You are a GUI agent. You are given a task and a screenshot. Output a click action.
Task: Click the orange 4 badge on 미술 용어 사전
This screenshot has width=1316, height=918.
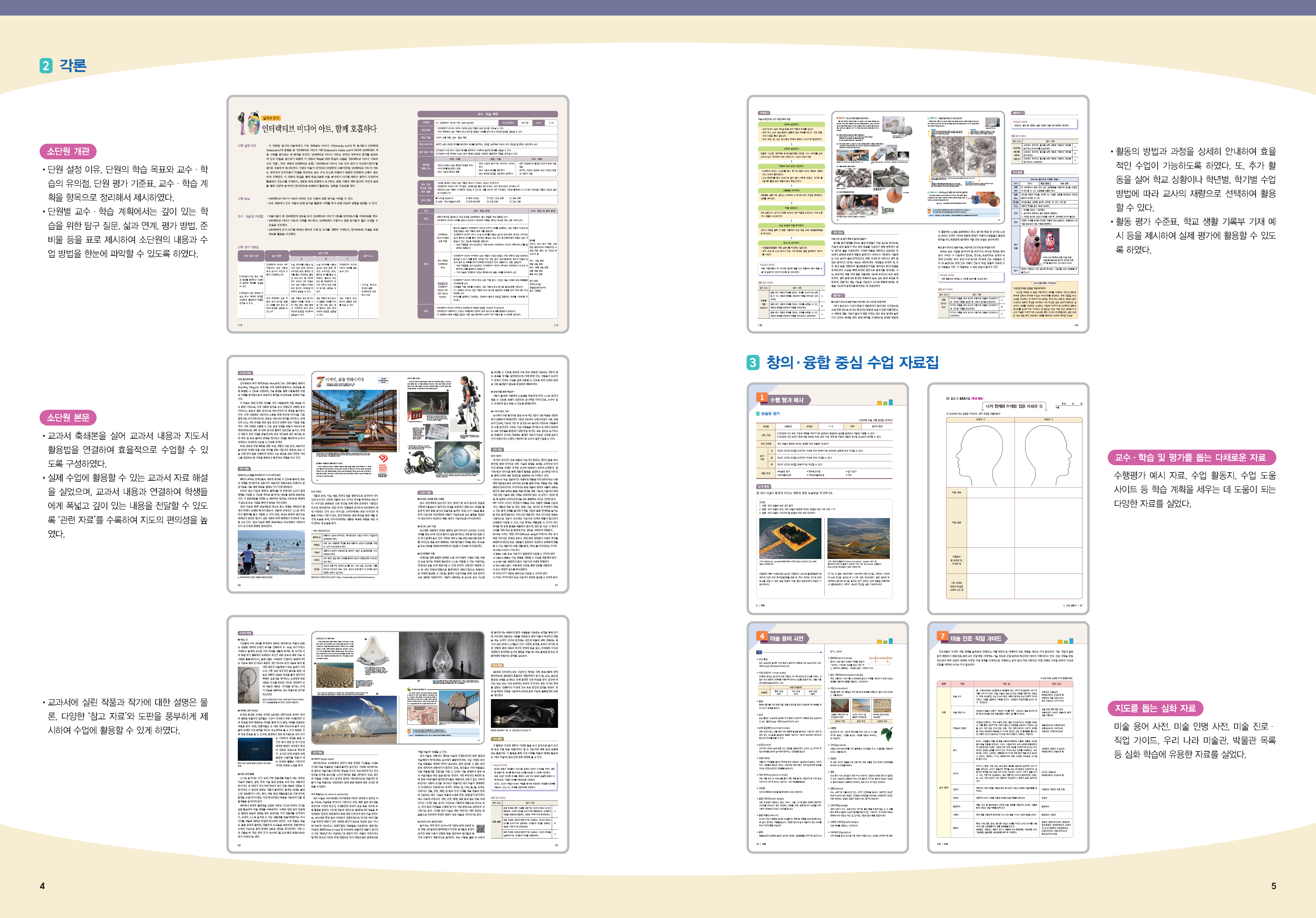coord(762,636)
